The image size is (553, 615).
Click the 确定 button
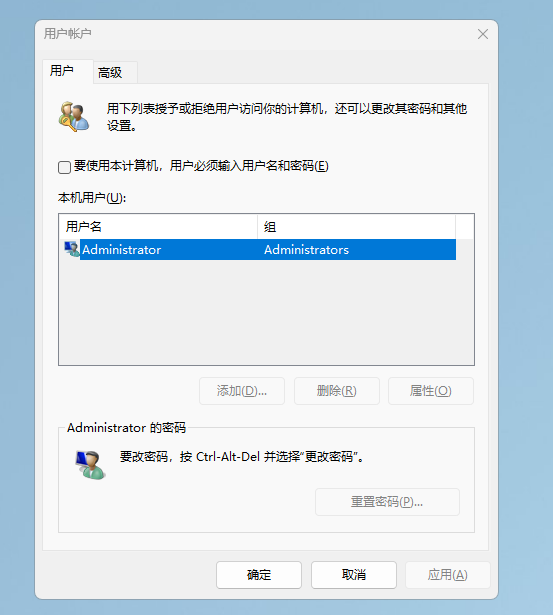pyautogui.click(x=259, y=575)
